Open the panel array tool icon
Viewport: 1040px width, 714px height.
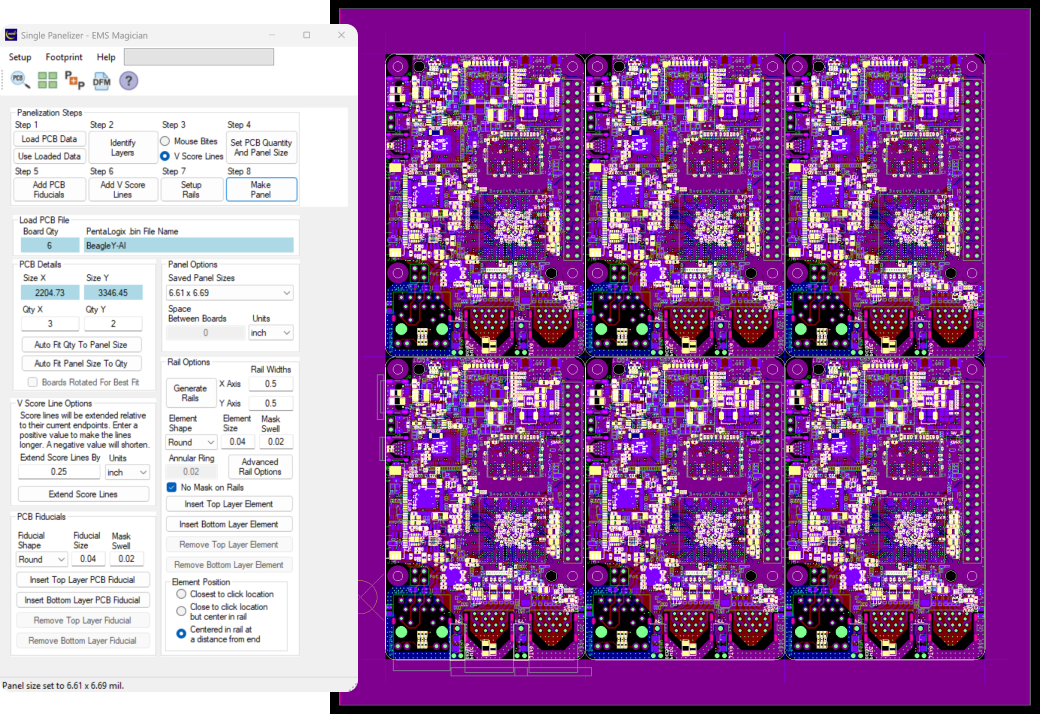(x=46, y=80)
